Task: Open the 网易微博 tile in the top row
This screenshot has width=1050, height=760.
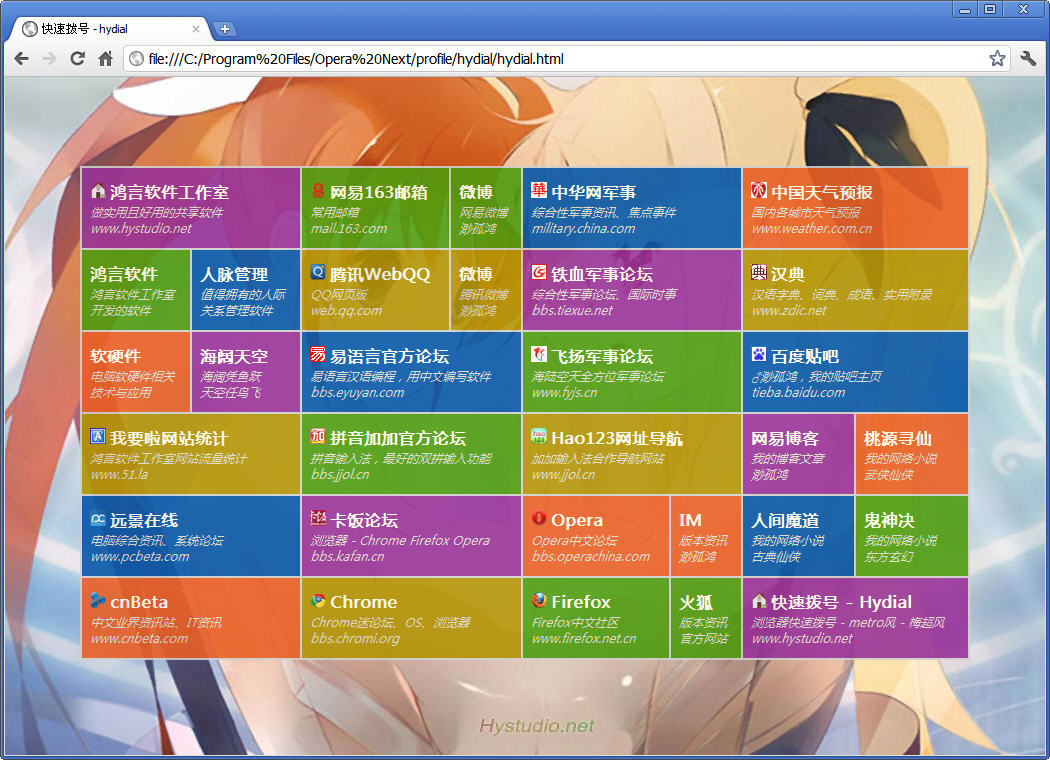Action: pos(485,208)
